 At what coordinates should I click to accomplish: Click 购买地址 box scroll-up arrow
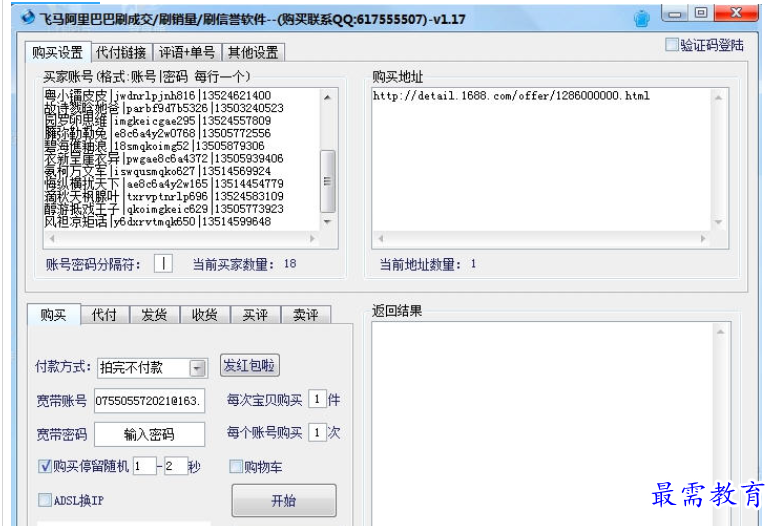pos(719,98)
